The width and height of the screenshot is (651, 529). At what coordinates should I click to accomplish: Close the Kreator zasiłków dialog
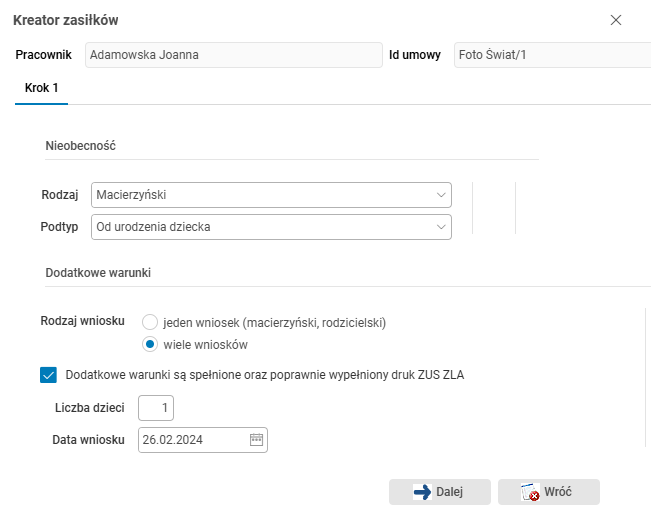point(616,20)
